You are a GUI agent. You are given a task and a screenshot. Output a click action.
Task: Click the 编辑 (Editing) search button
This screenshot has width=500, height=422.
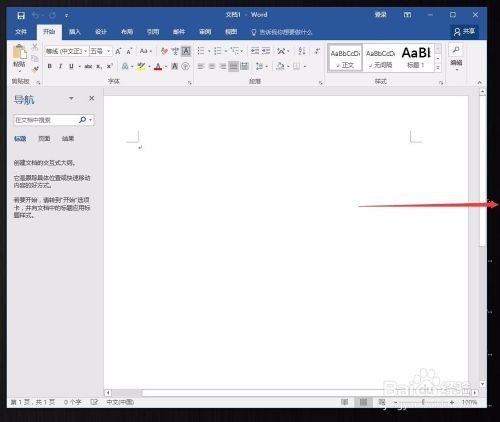(x=456, y=57)
